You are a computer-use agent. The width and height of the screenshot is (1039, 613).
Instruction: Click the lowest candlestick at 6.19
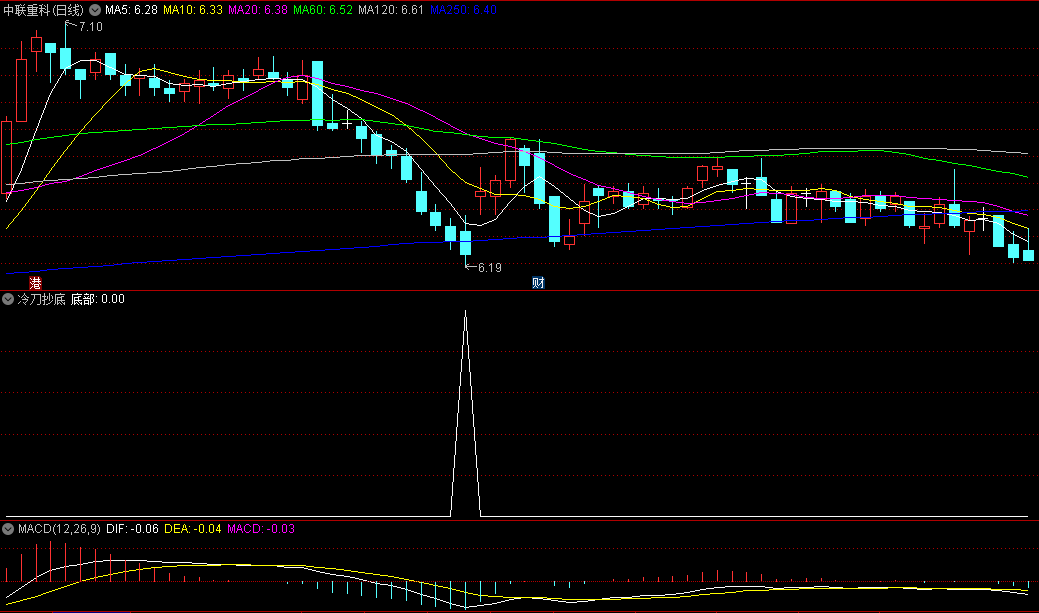(x=466, y=243)
